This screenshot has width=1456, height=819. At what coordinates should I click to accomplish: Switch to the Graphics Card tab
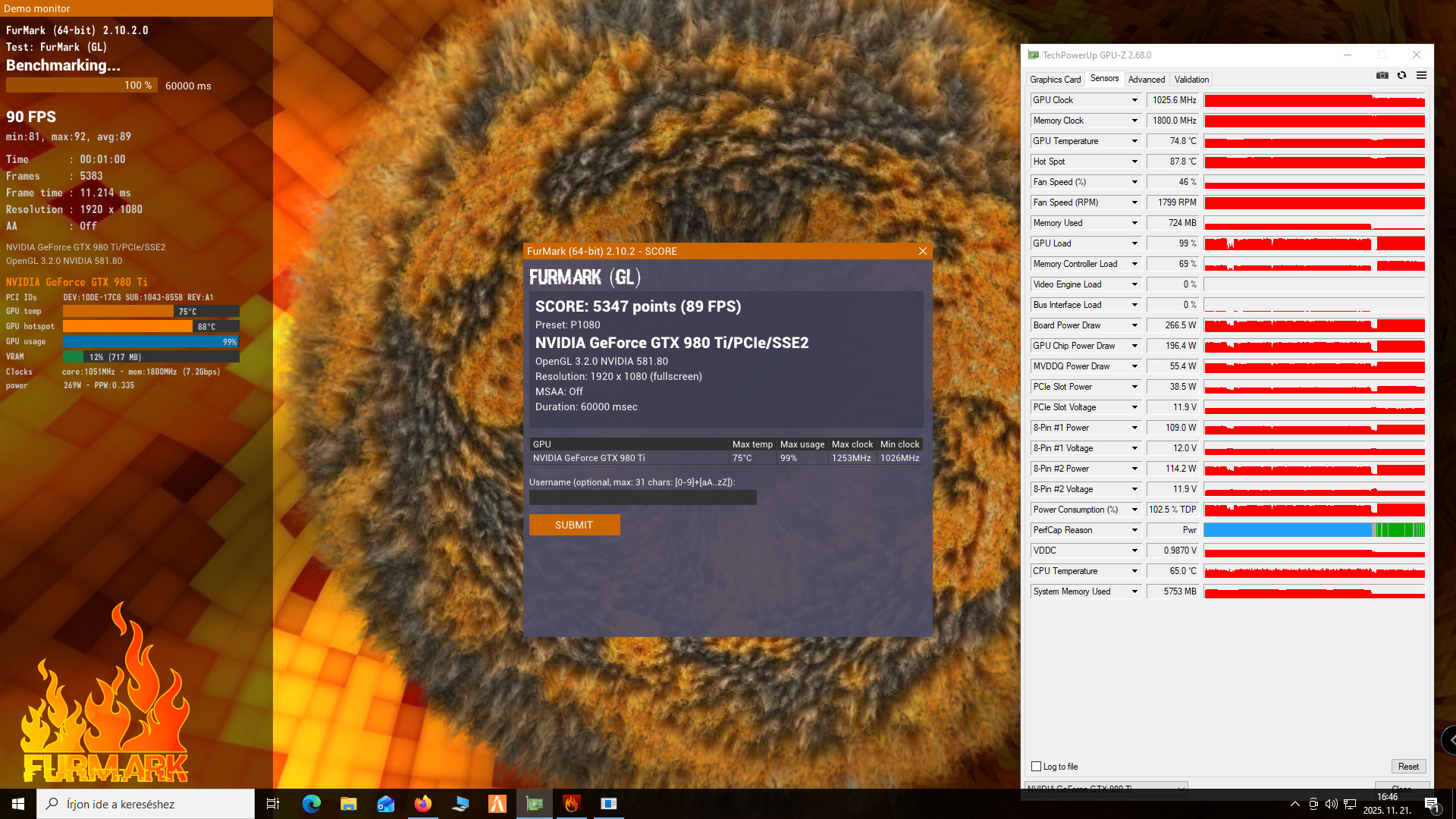[x=1055, y=80]
